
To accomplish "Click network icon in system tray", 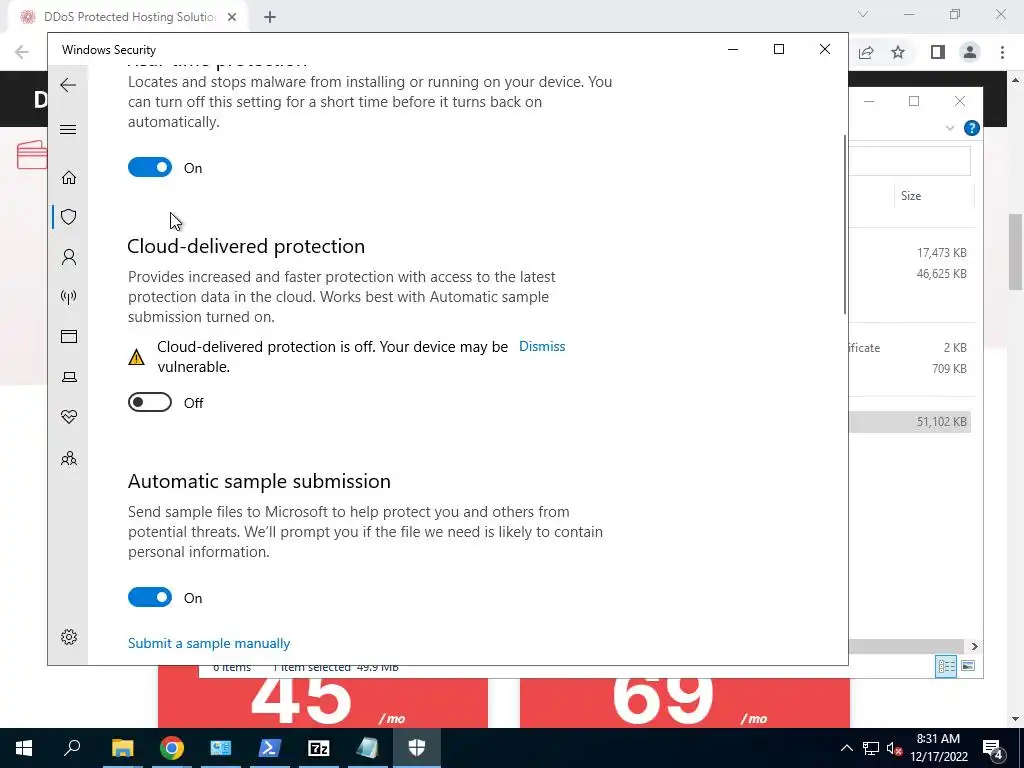I will (871, 748).
